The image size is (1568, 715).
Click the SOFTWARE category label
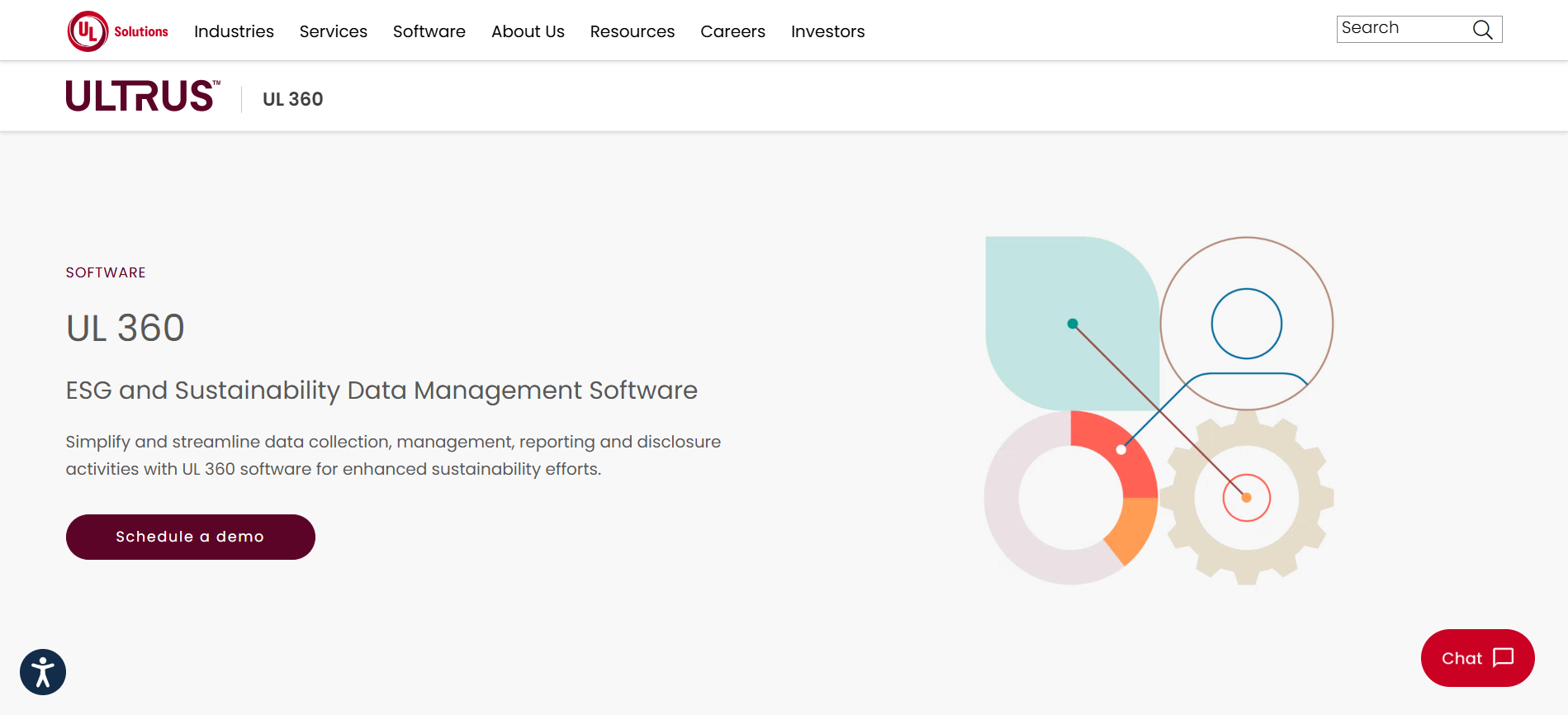click(106, 272)
